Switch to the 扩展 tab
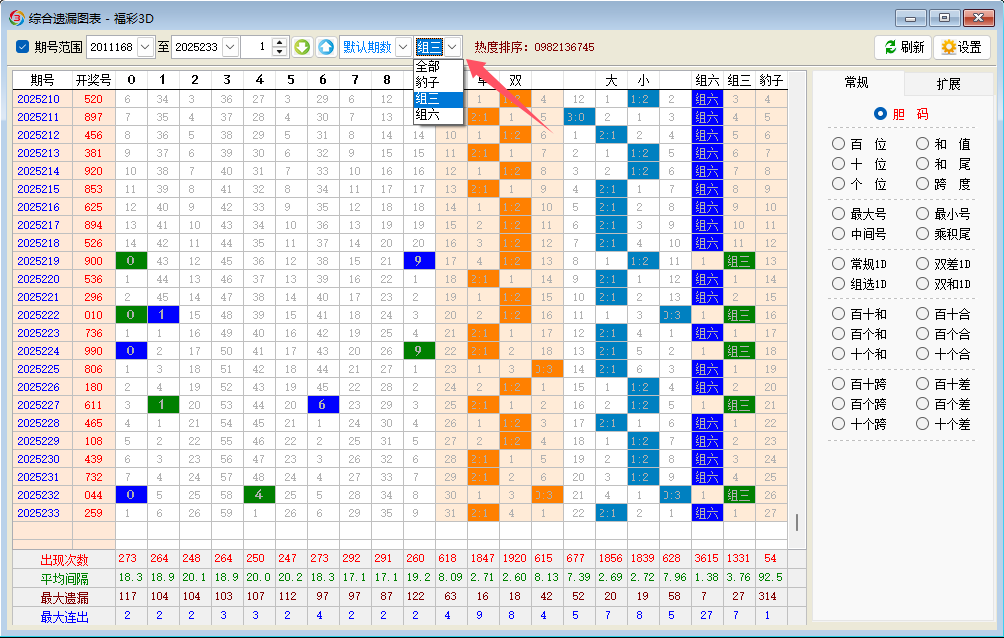 (x=947, y=83)
